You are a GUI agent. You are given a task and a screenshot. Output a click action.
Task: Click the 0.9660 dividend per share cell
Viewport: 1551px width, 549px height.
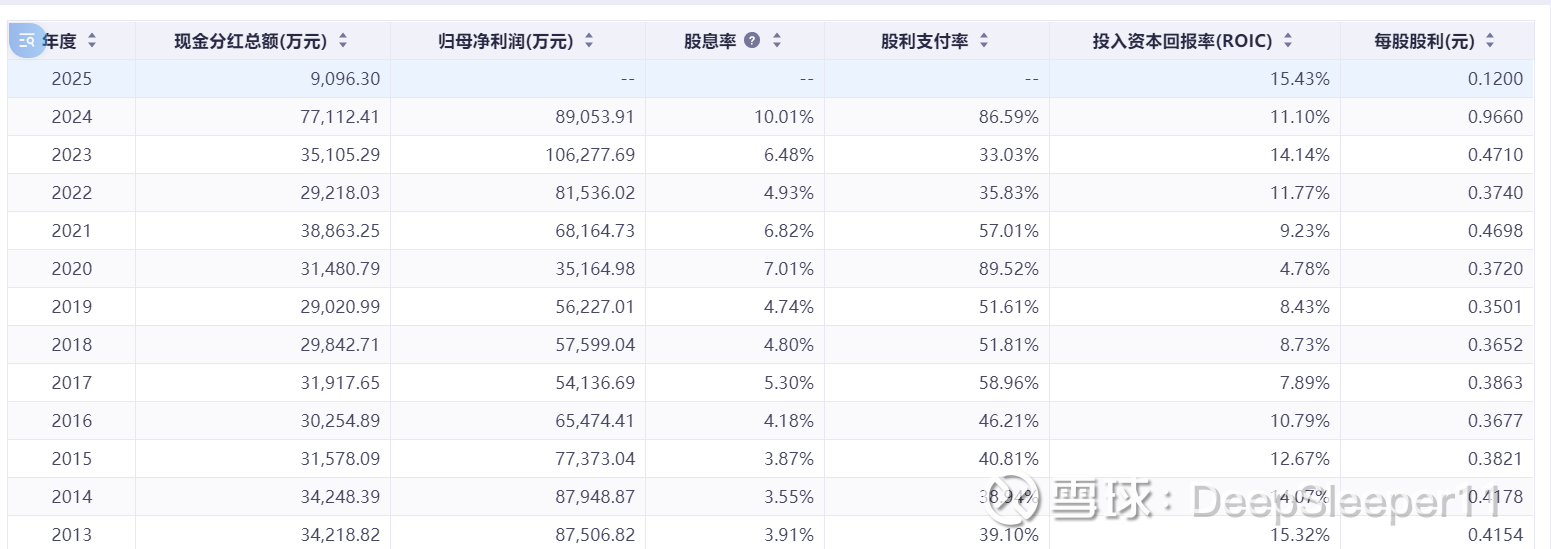click(x=1495, y=117)
